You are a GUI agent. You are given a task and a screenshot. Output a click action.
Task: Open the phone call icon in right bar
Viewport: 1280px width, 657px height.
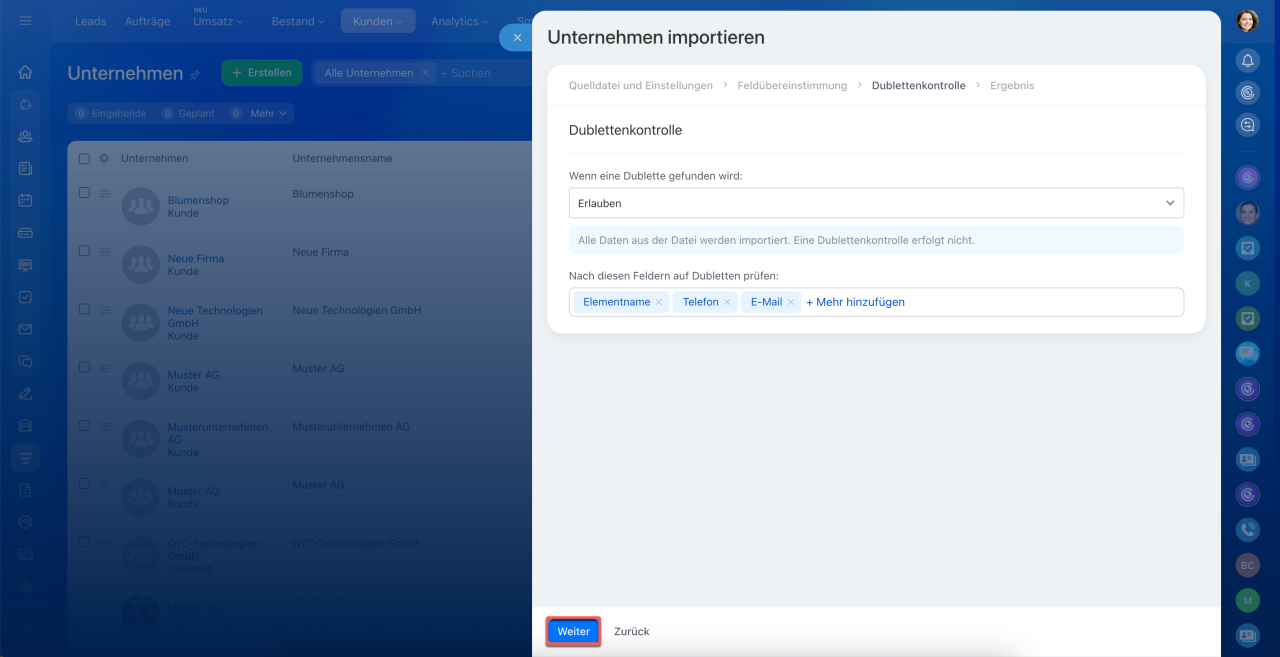coord(1247,530)
